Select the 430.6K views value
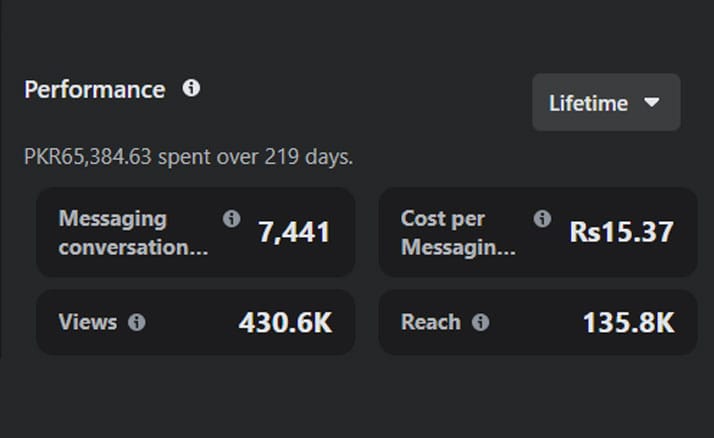This screenshot has height=438, width=714. point(285,323)
